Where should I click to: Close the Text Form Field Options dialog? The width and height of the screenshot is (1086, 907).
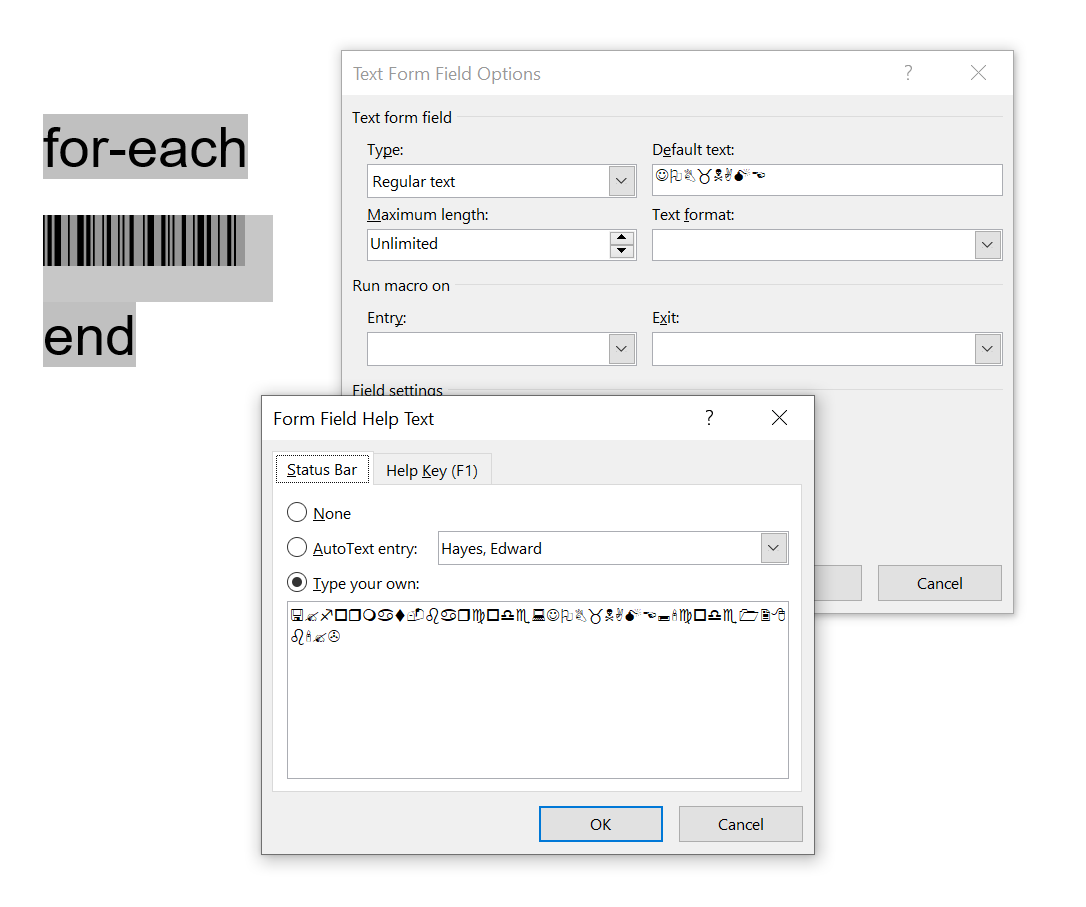[x=978, y=73]
